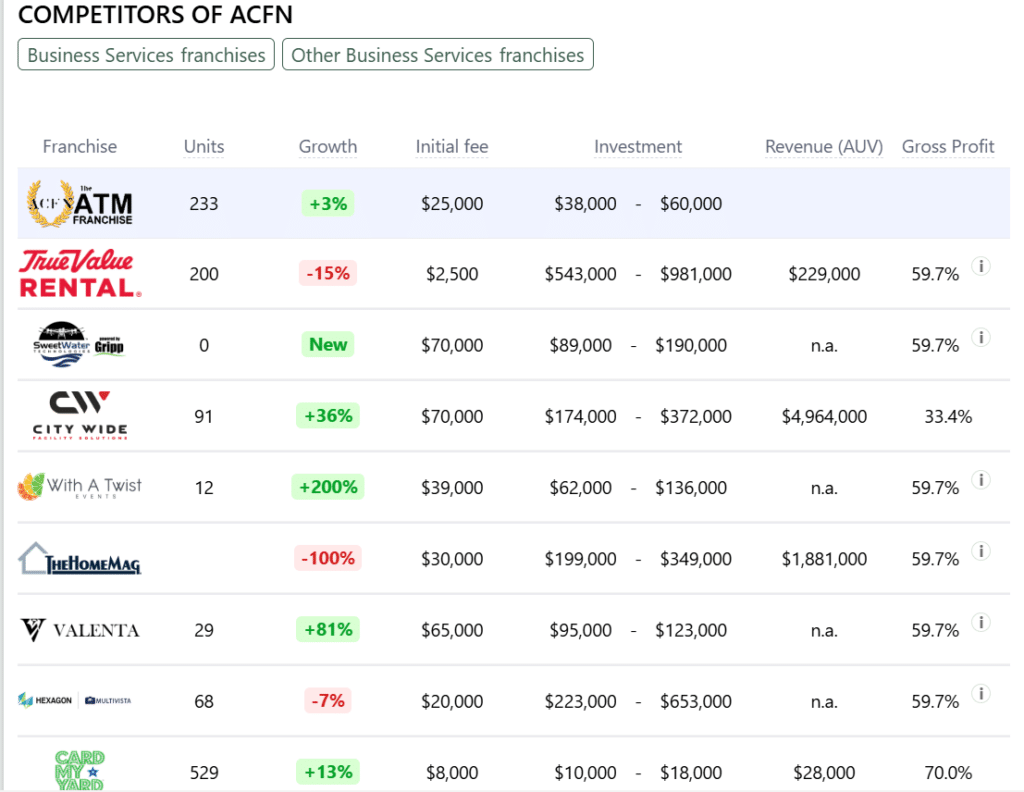Viewport: 1024px width, 792px height.
Task: Click the Investment column header
Action: pos(638,146)
